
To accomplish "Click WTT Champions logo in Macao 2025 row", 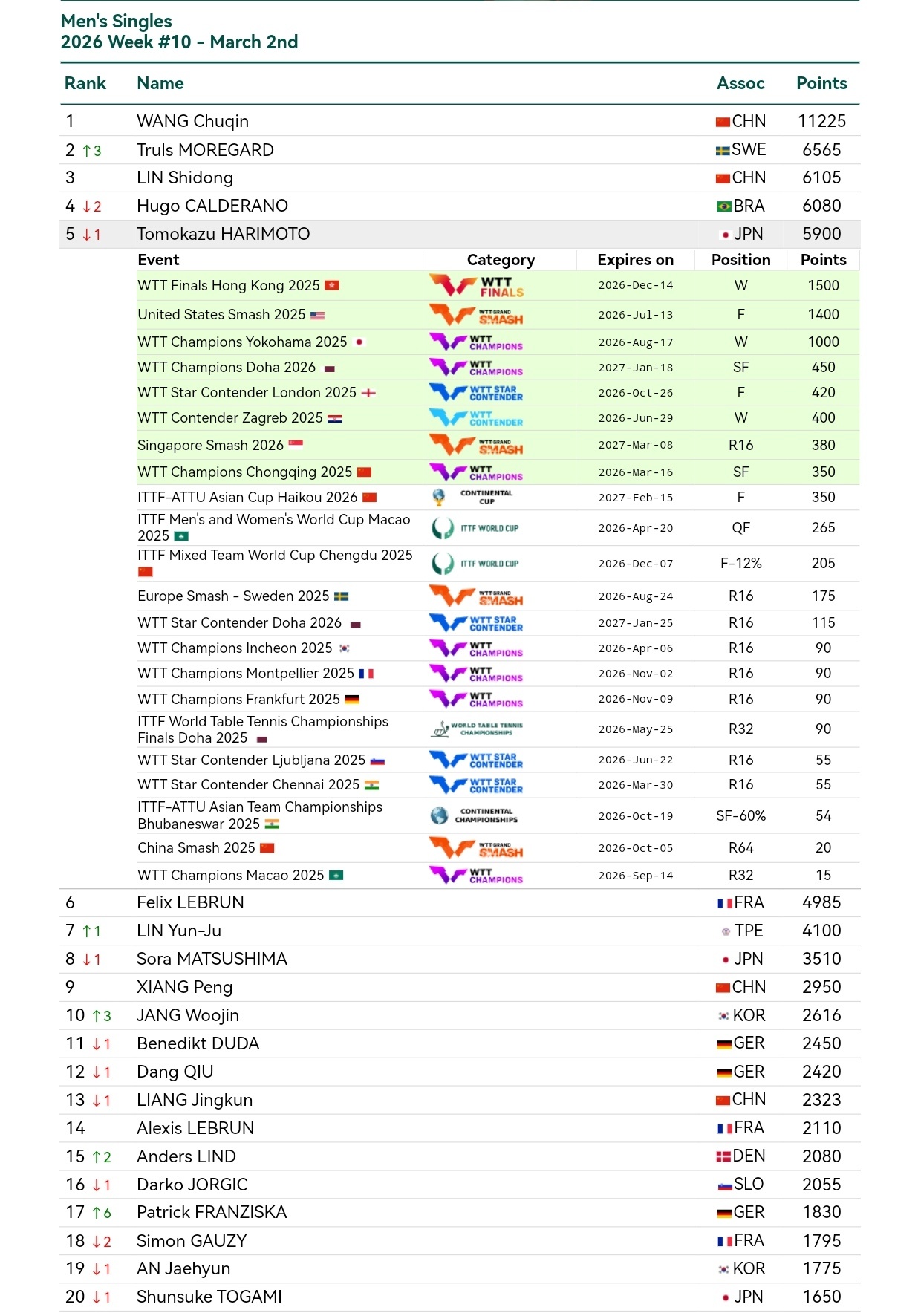I will 476,876.
